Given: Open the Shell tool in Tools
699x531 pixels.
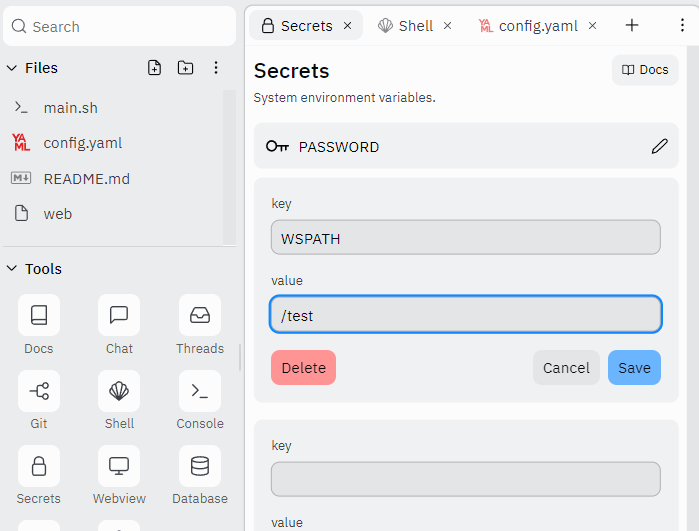Looking at the screenshot, I should [119, 391].
